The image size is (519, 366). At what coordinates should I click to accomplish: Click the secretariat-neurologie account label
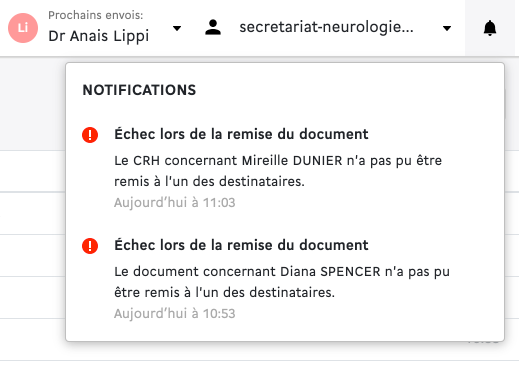[326, 27]
